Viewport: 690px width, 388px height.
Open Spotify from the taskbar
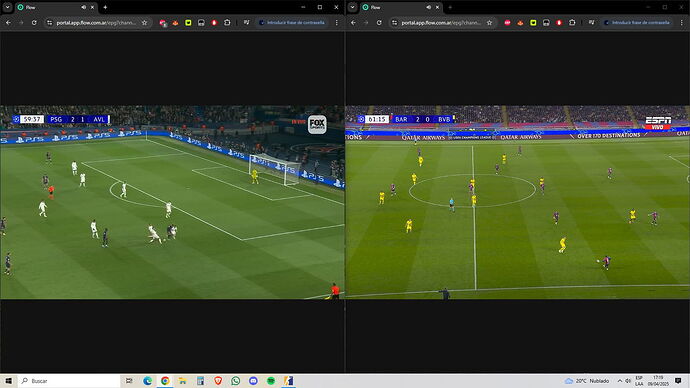271,381
